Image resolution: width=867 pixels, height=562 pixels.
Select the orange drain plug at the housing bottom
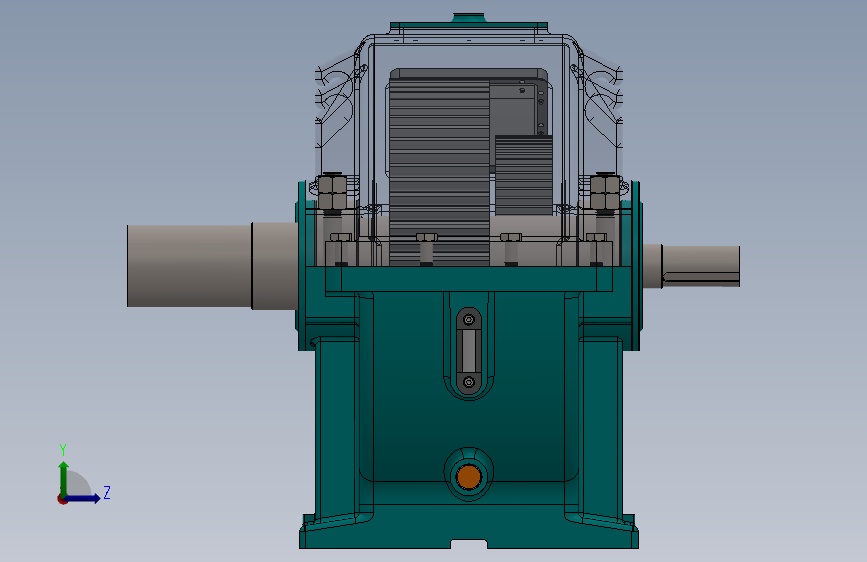468,476
